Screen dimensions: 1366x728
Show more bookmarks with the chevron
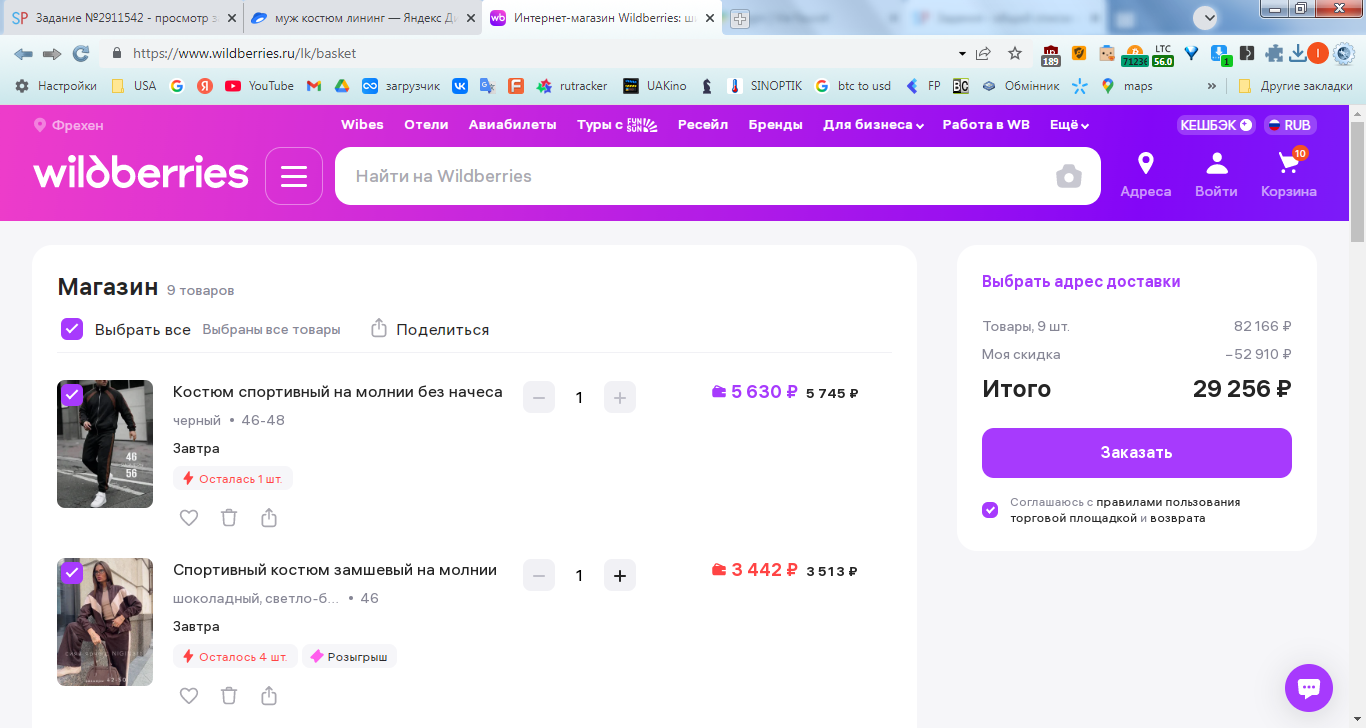coord(1212,86)
